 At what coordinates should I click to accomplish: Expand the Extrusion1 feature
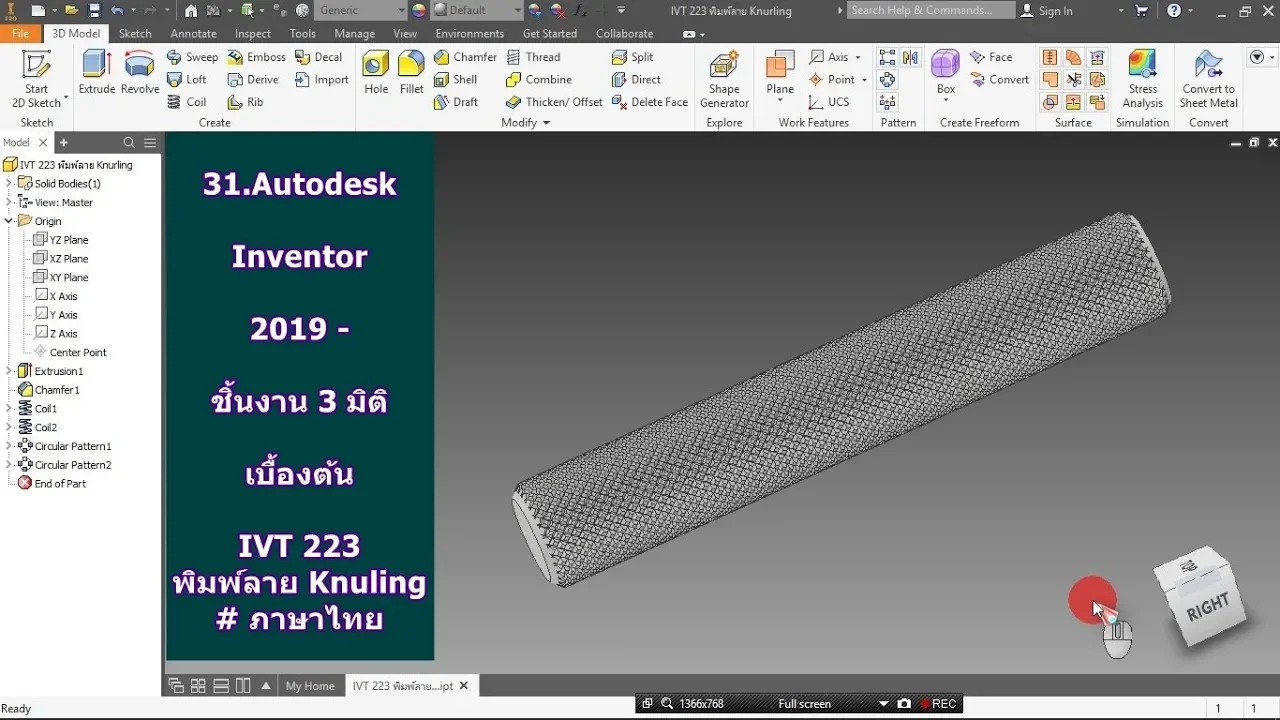pyautogui.click(x=9, y=371)
